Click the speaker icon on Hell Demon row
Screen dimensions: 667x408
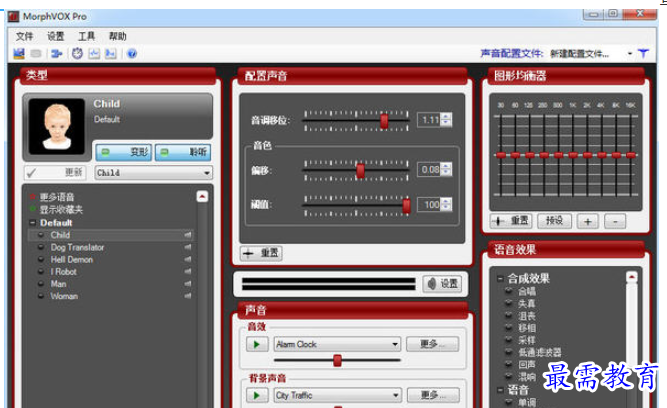click(188, 259)
